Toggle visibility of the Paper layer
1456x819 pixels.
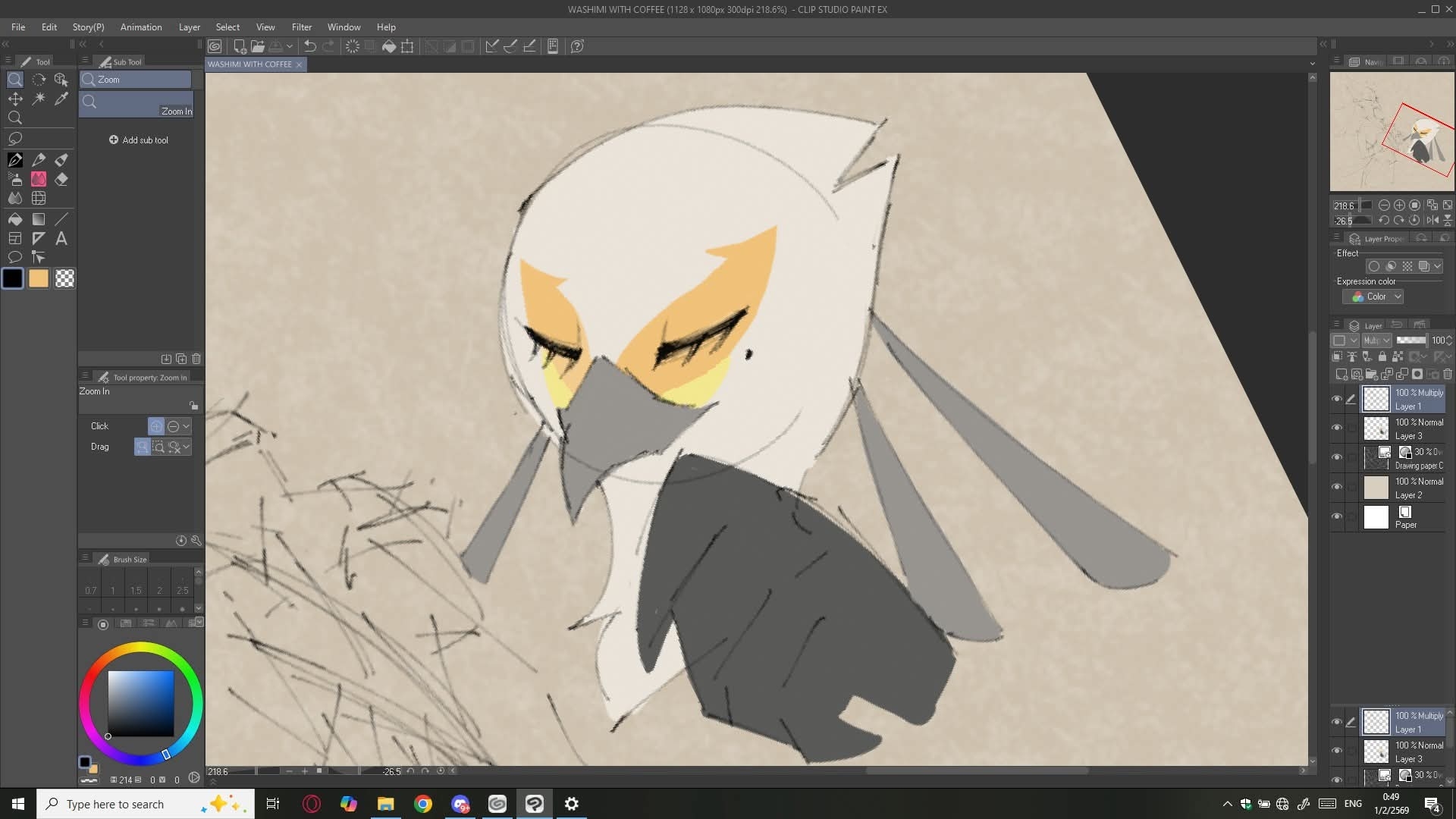tap(1337, 516)
